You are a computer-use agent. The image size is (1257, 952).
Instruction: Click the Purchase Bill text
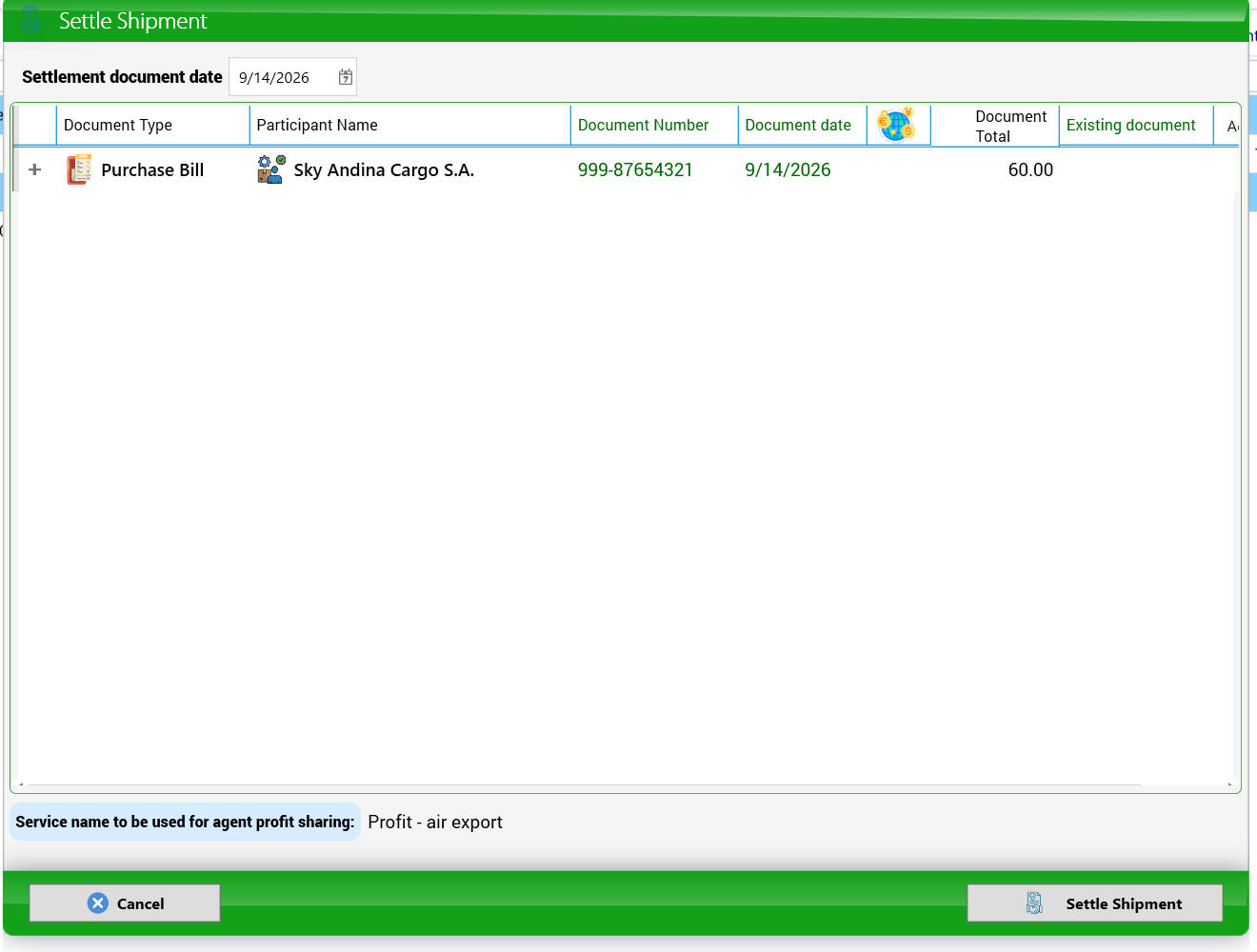152,169
